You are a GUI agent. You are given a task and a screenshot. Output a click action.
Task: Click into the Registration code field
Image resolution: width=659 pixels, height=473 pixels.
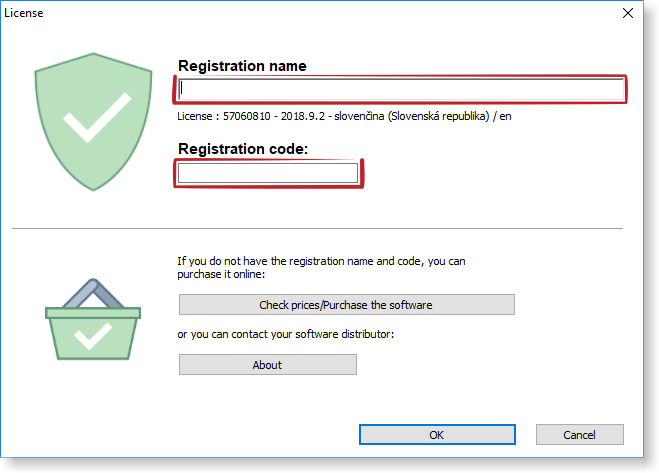click(267, 174)
